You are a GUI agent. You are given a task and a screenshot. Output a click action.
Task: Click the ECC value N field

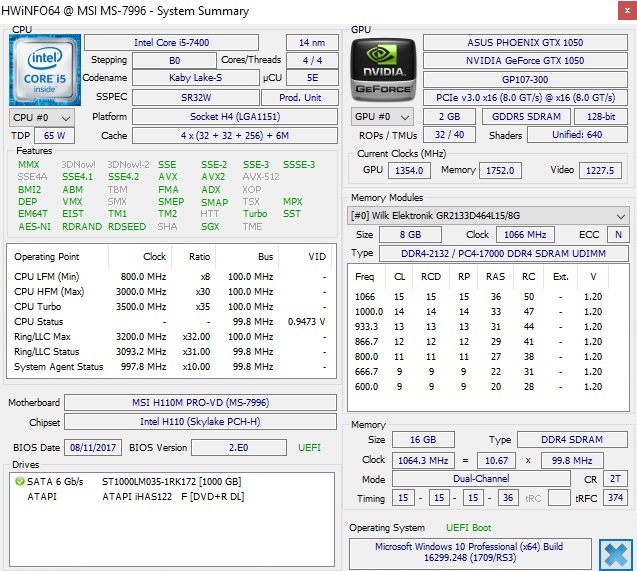618,234
